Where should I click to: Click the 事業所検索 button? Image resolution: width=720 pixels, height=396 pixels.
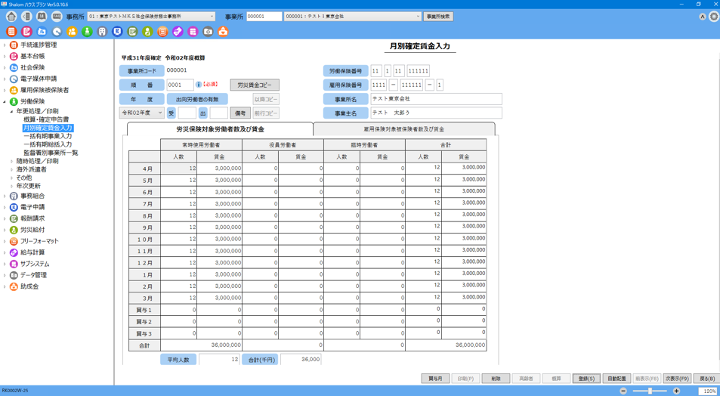click(x=438, y=16)
